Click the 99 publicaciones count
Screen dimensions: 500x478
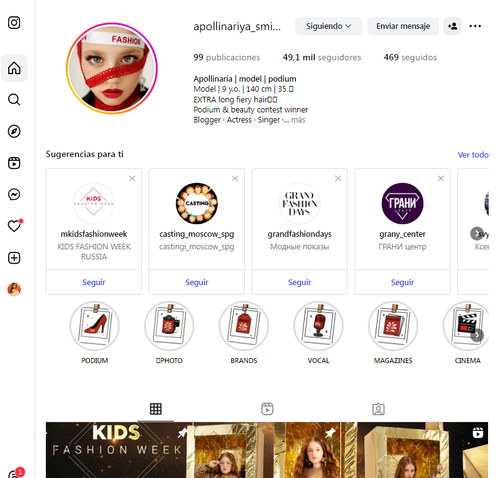click(x=227, y=57)
